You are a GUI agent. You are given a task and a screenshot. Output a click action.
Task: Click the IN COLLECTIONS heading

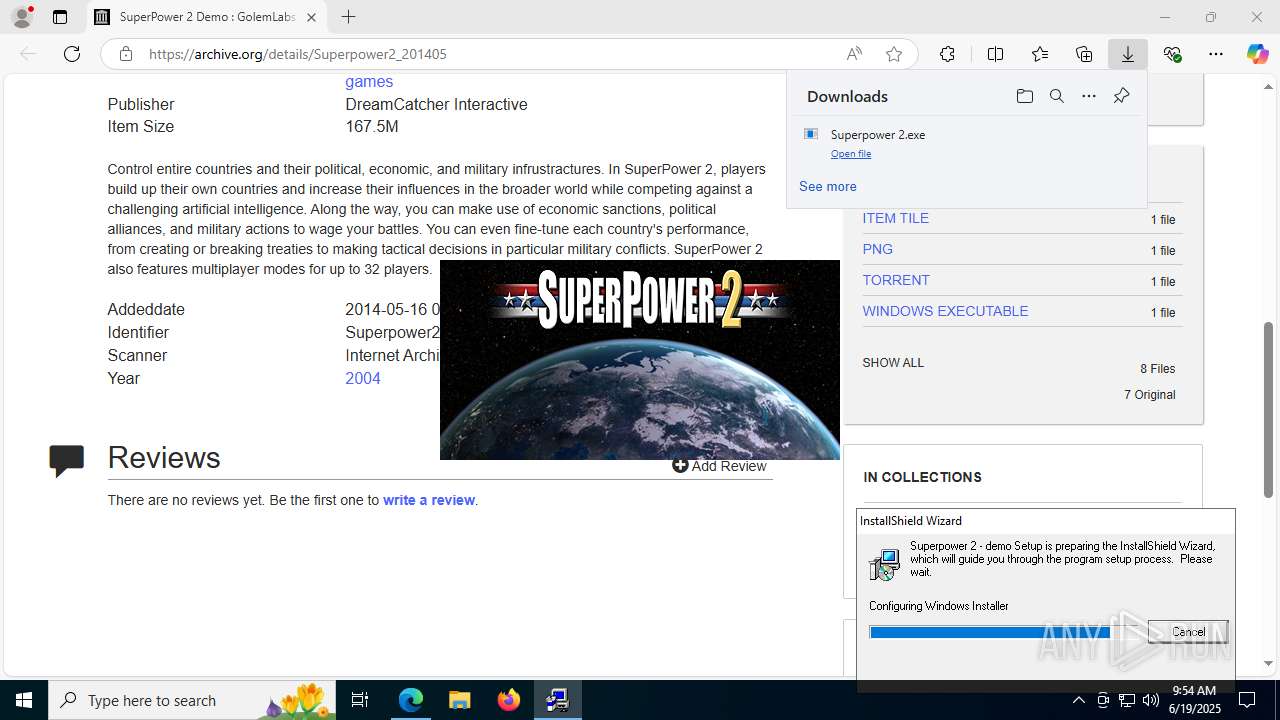[922, 477]
